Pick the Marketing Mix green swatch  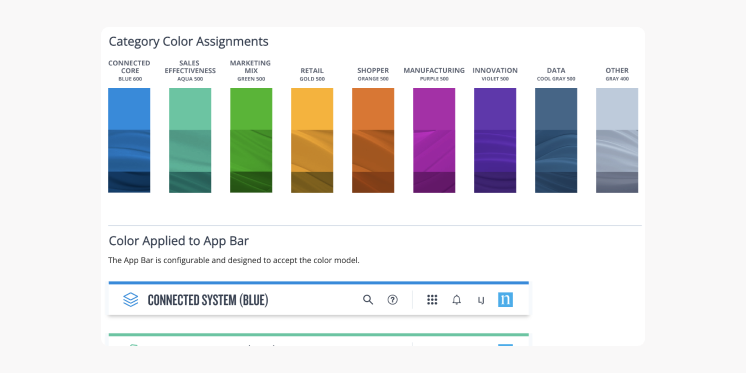[x=251, y=140]
